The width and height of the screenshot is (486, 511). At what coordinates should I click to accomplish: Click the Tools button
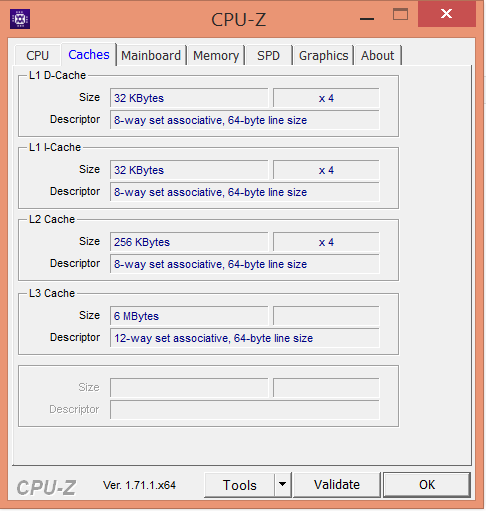tap(240, 485)
